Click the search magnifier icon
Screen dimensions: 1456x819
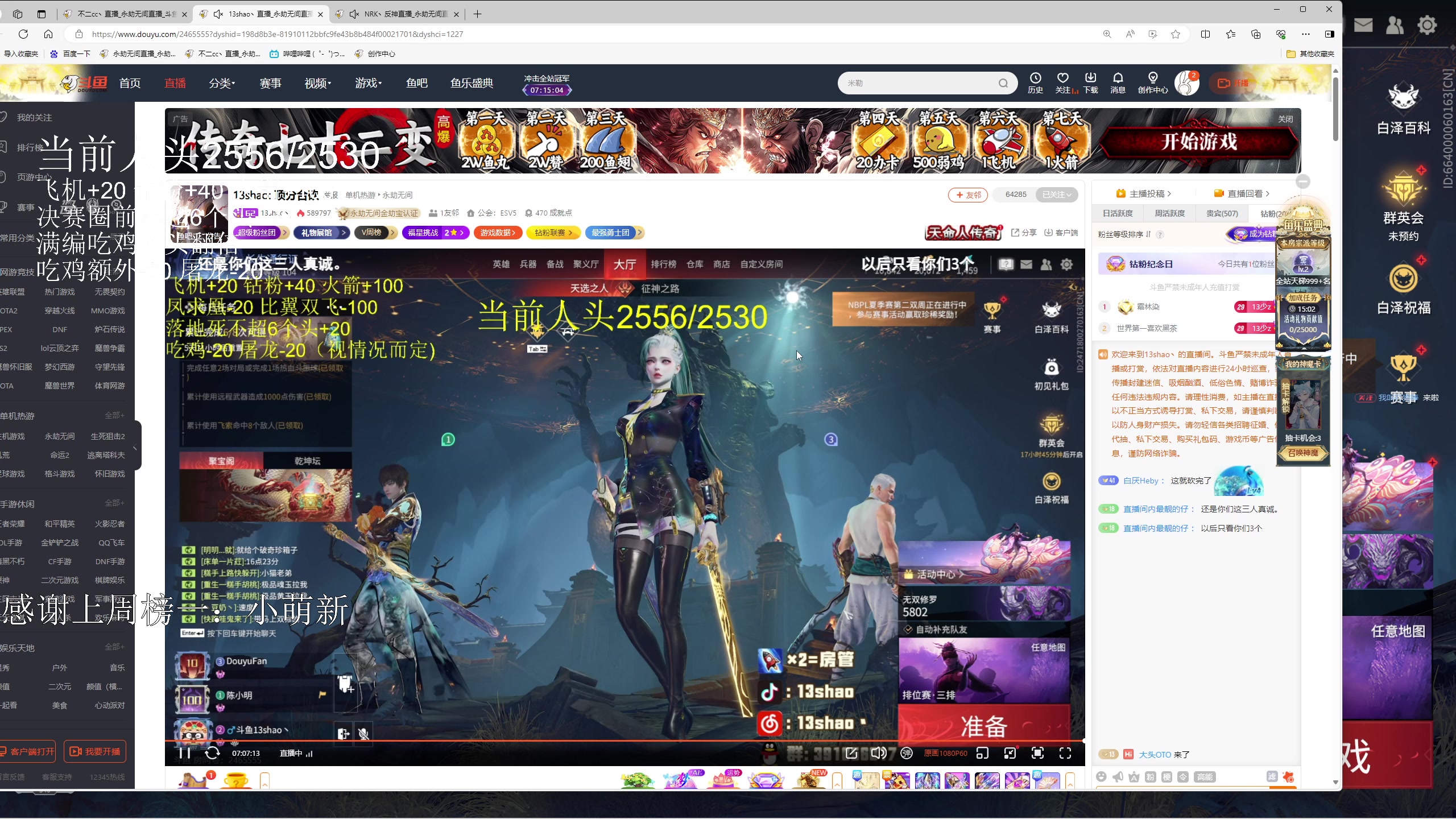(1003, 83)
